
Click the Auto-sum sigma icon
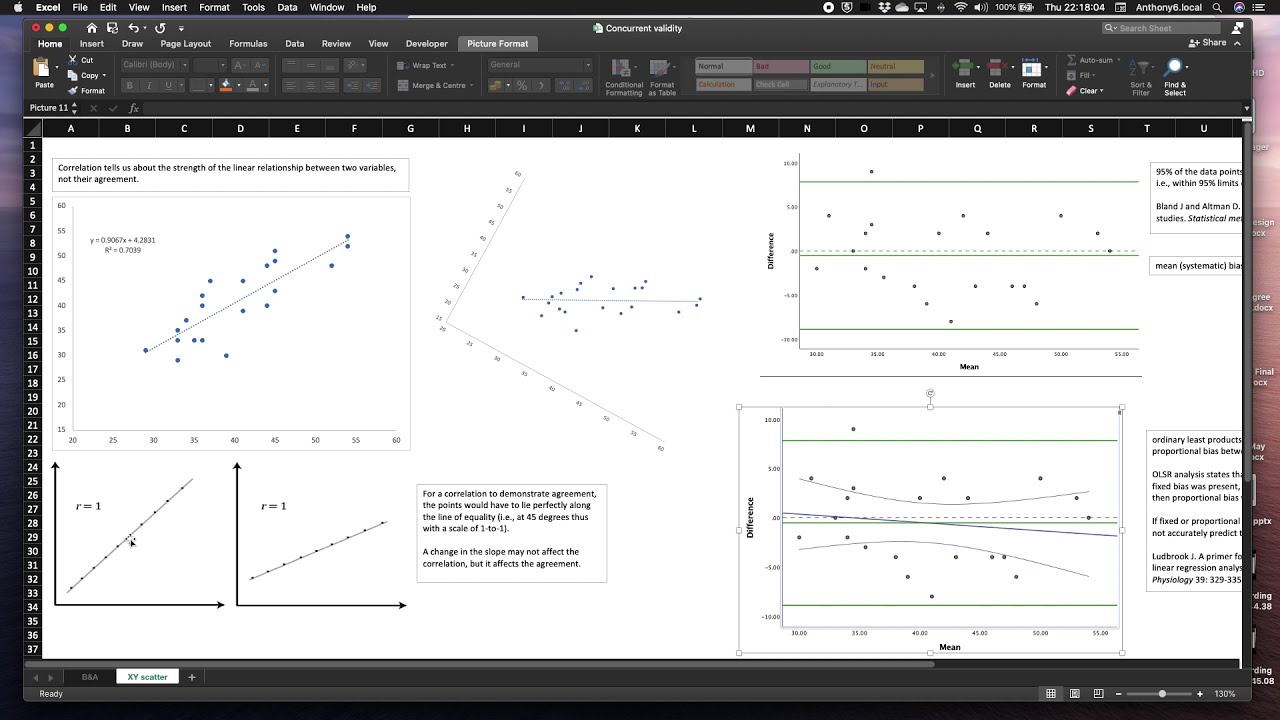1072,60
